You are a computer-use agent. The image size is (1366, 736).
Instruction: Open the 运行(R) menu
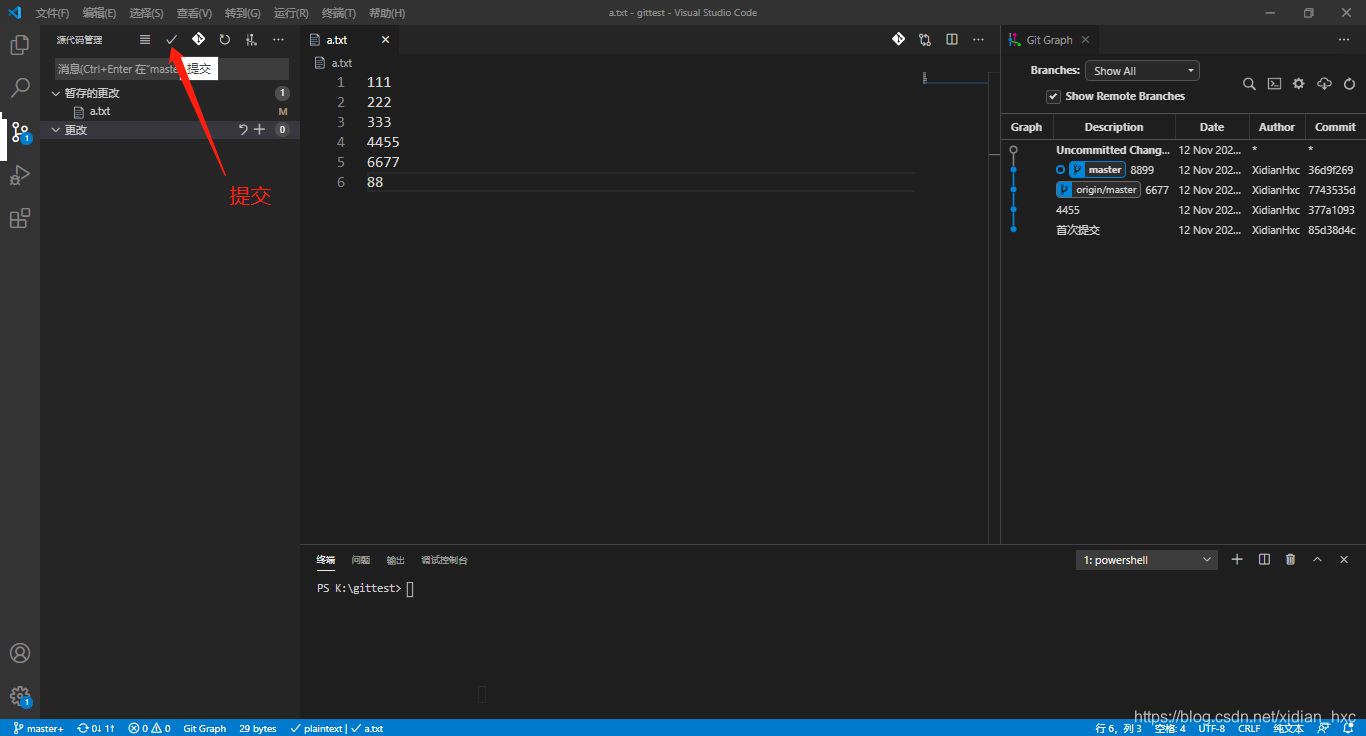click(291, 13)
